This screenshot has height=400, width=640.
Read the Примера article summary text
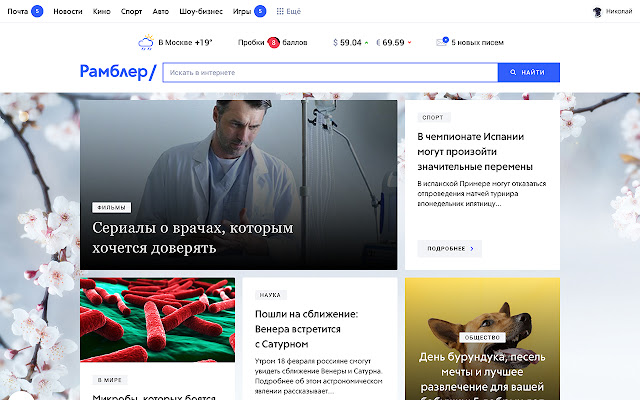tap(482, 193)
